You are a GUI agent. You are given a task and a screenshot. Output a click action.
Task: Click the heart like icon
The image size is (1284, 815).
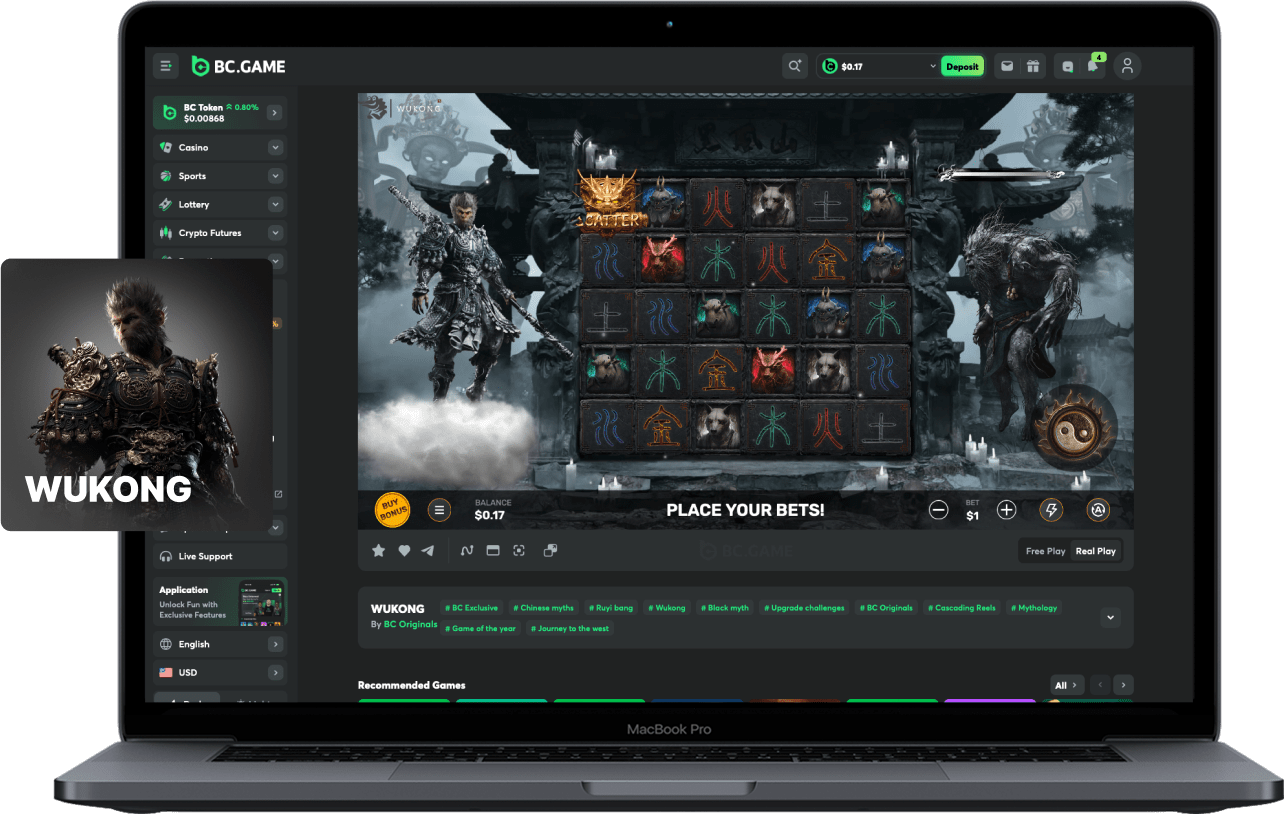pyautogui.click(x=404, y=550)
